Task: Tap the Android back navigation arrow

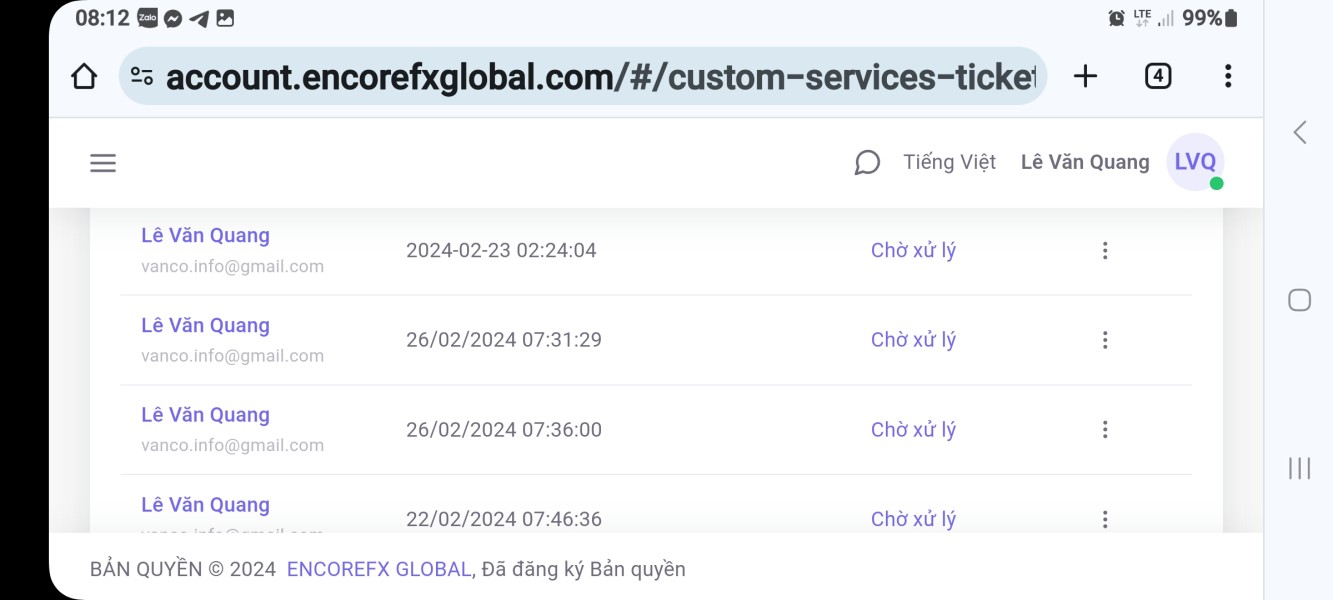Action: pos(1300,132)
